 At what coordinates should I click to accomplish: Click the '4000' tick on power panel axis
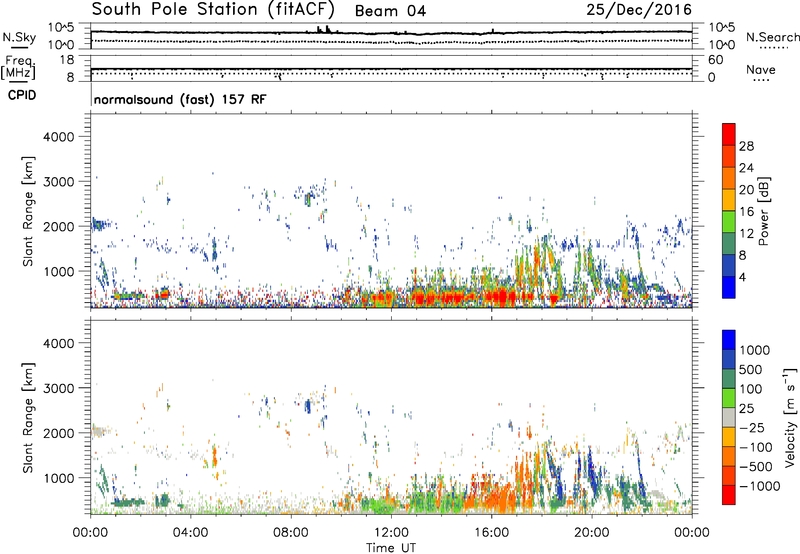pos(58,137)
